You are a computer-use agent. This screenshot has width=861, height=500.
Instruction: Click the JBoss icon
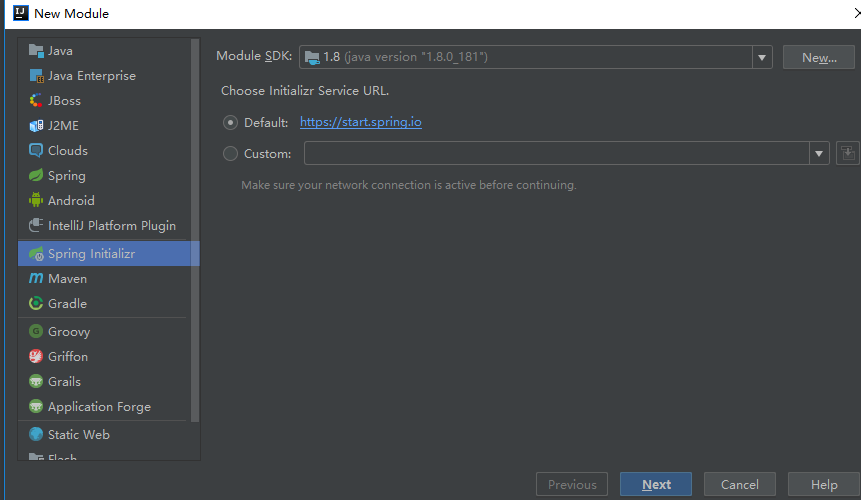coord(36,100)
